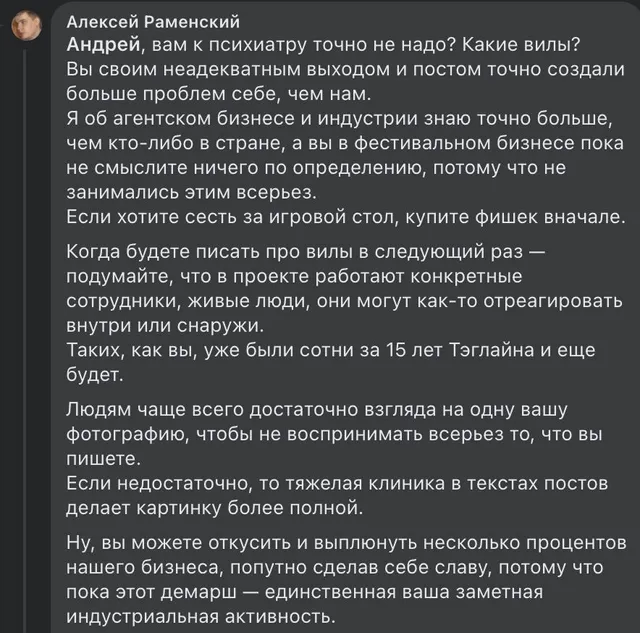
Task: Click the sentence "Если хотите сесть за игровой стол"
Action: (x=346, y=217)
